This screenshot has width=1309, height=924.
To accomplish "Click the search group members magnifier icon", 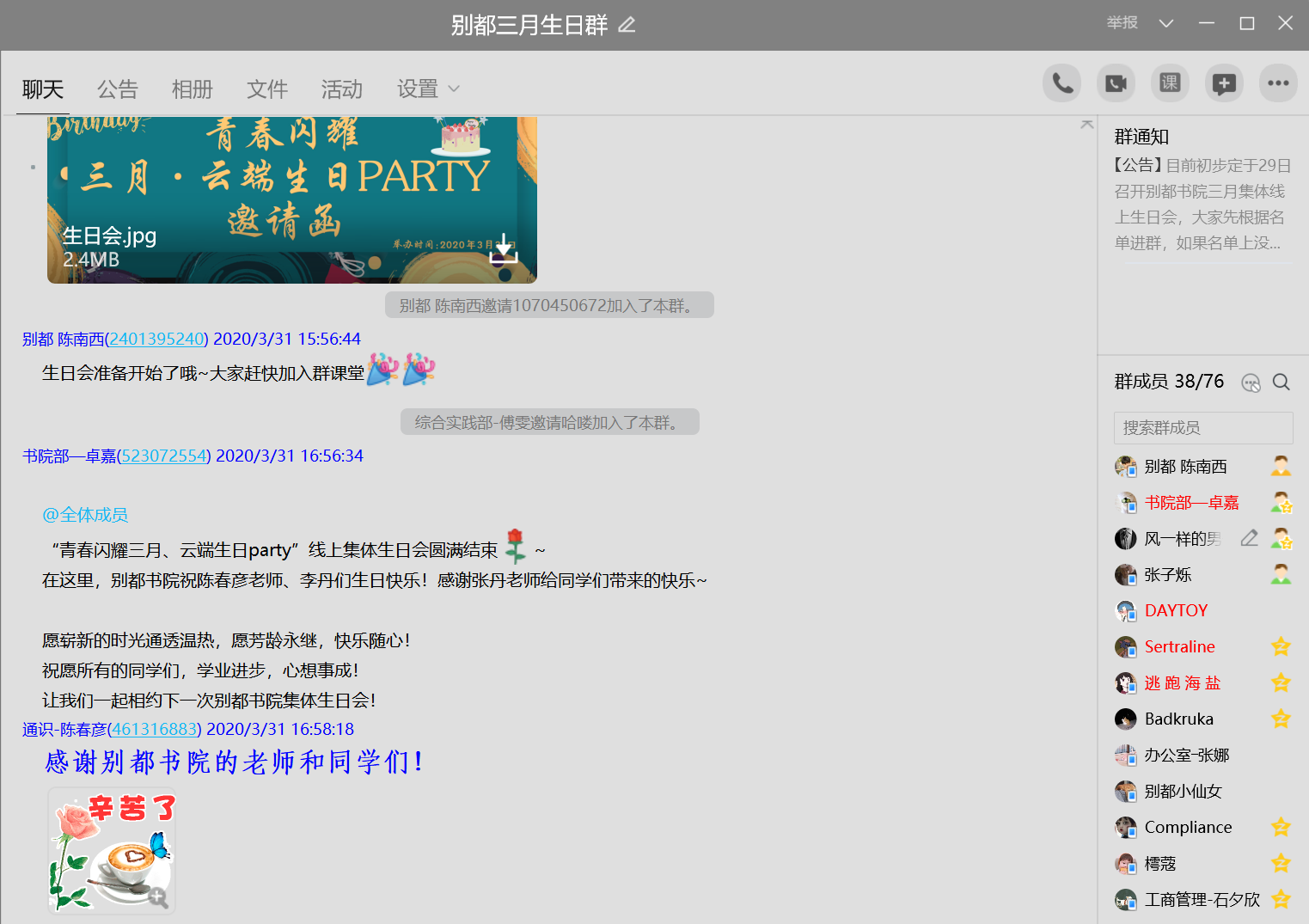I will click(x=1281, y=382).
